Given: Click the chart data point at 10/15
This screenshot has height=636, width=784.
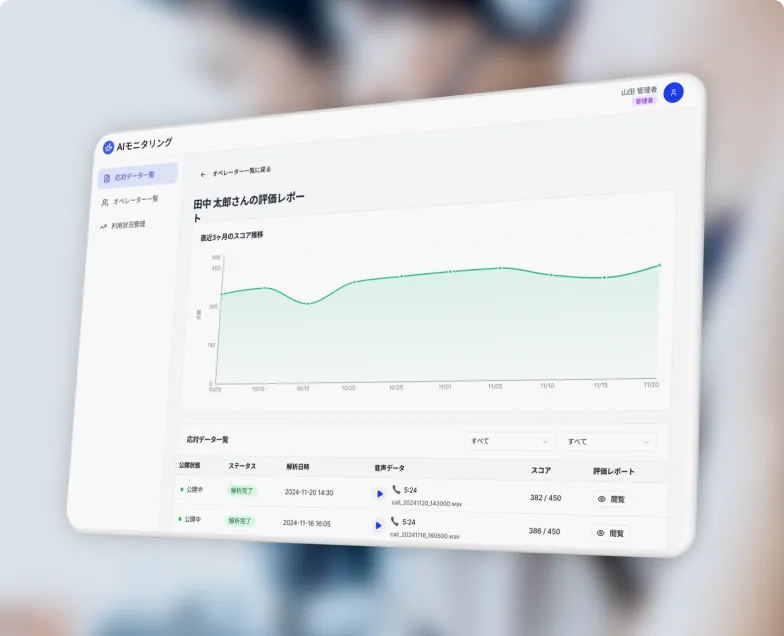Looking at the screenshot, I should (308, 304).
